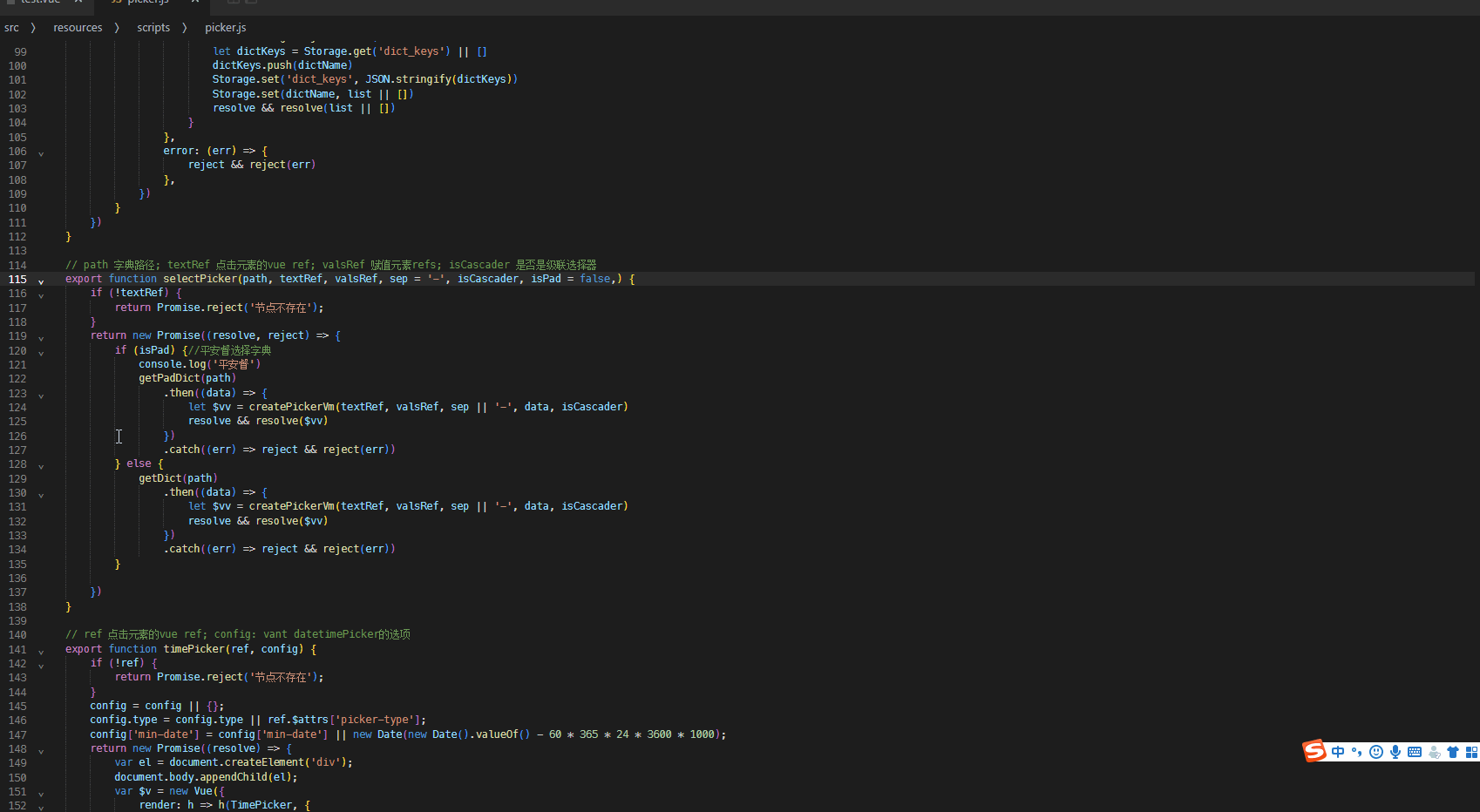Click reject && reject(err) on line 107

[252, 165]
